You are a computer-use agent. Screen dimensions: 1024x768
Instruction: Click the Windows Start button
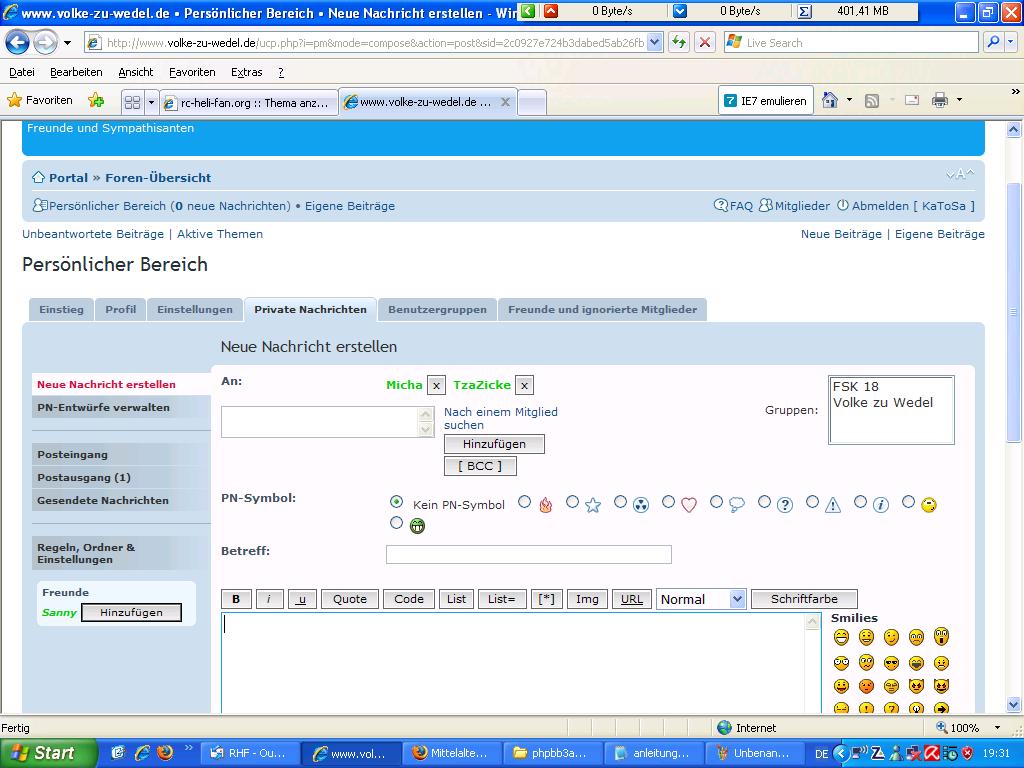point(48,753)
